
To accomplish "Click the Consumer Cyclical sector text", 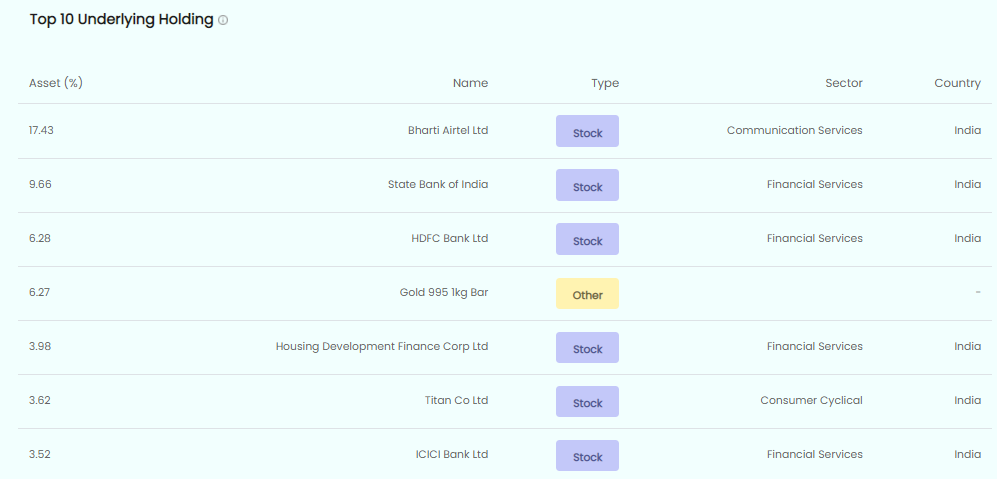I will tap(811, 400).
